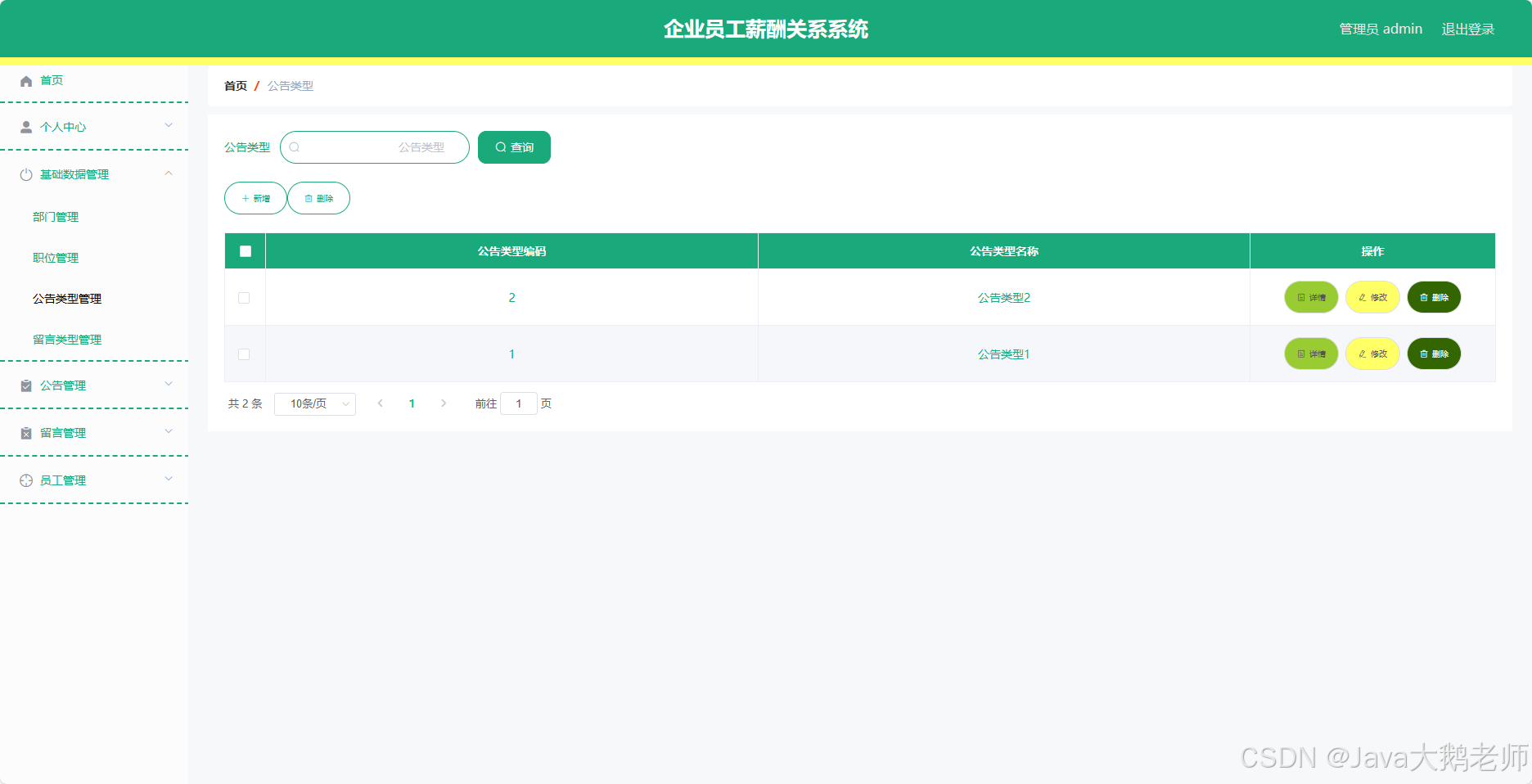Click the 查询 search button
The height and width of the screenshot is (784, 1532).
[x=513, y=147]
